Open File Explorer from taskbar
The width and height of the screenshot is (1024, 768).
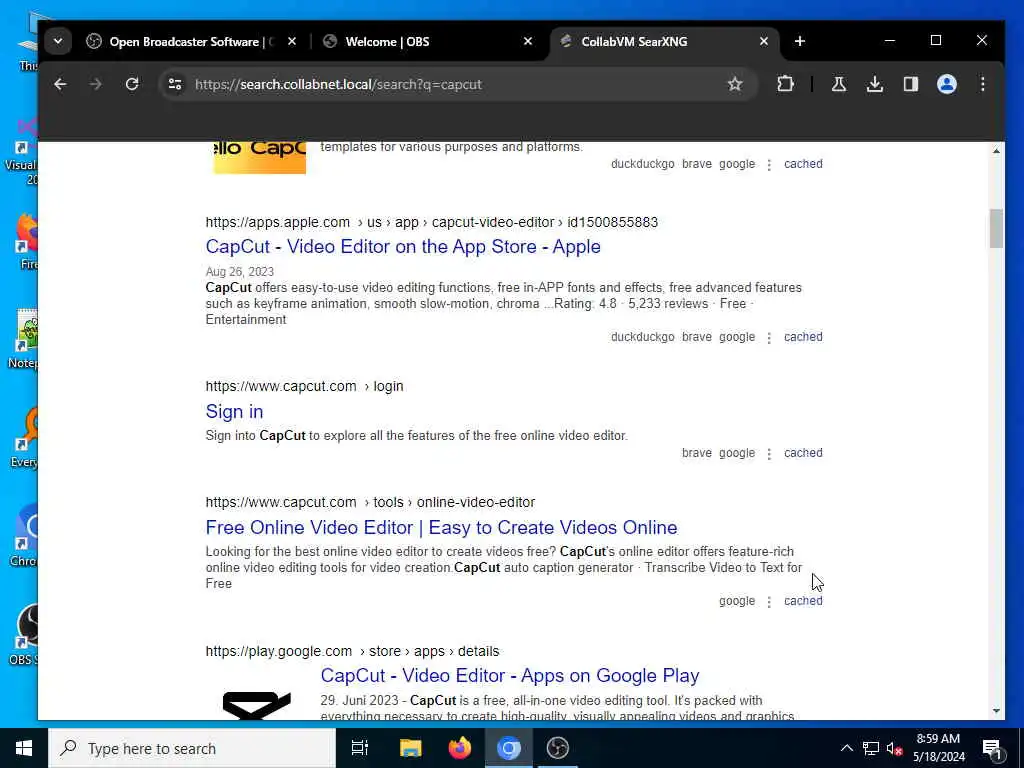(410, 748)
